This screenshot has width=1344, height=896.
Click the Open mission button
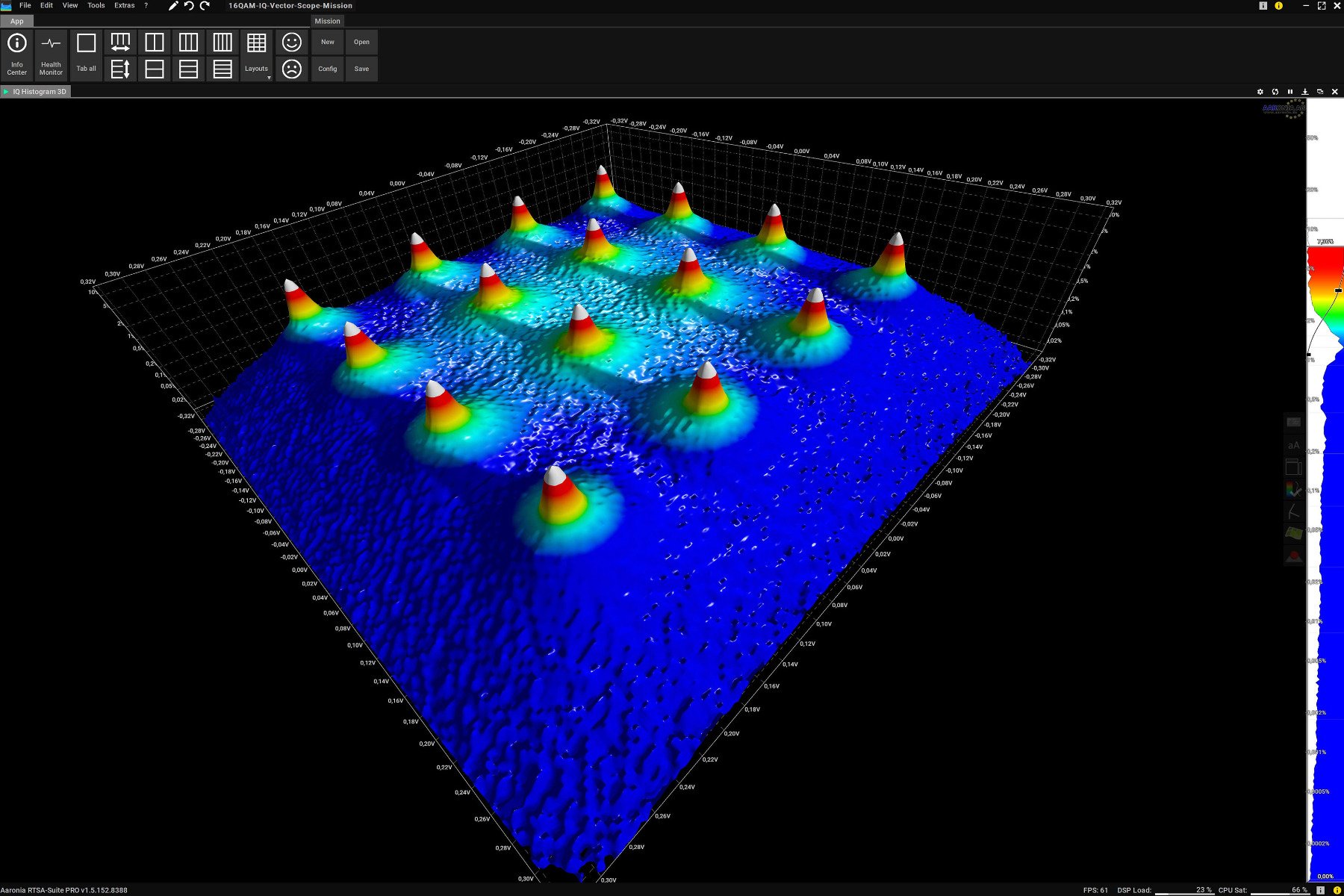[361, 42]
